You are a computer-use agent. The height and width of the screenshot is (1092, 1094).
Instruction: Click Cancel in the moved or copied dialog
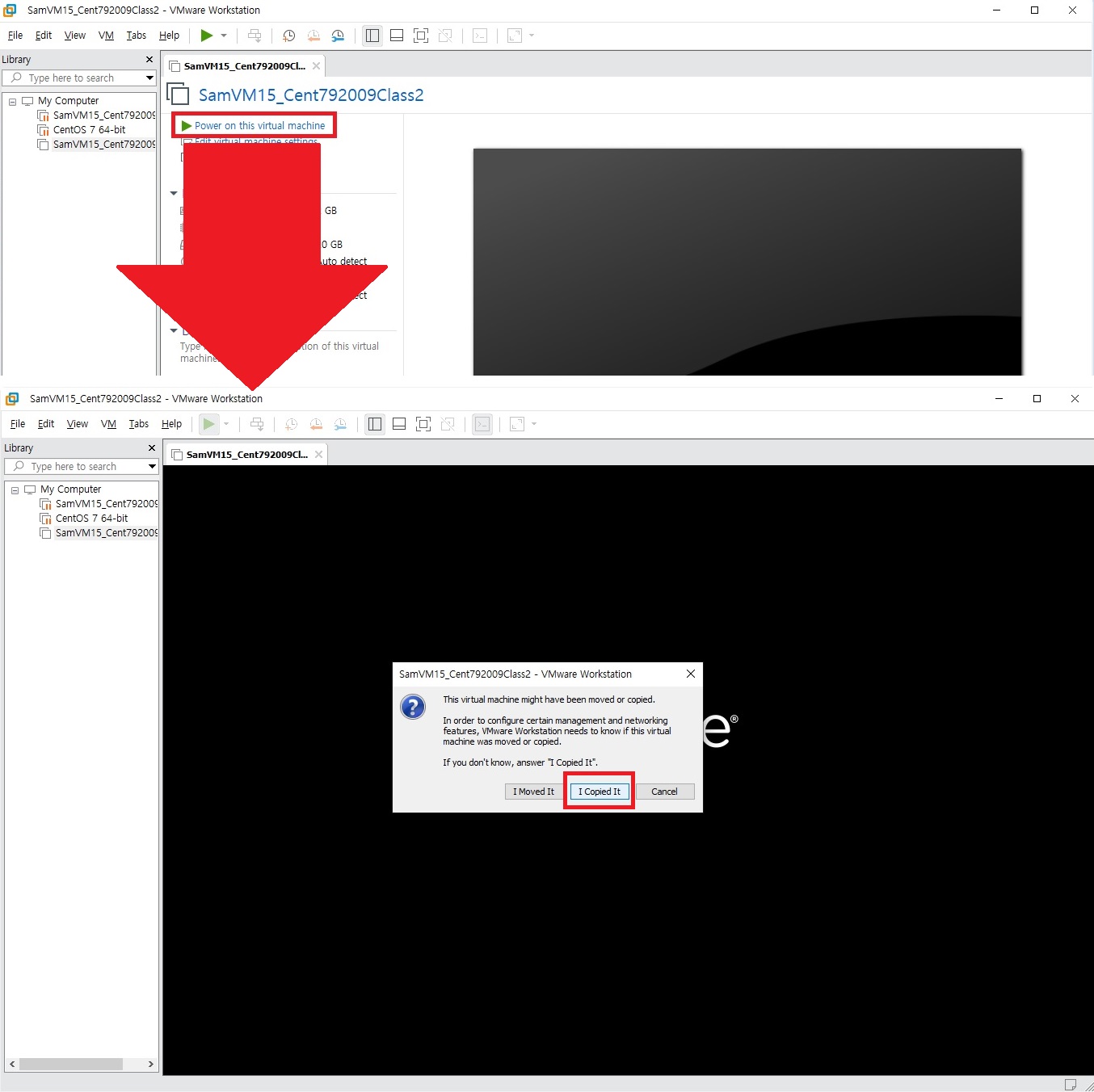[665, 792]
